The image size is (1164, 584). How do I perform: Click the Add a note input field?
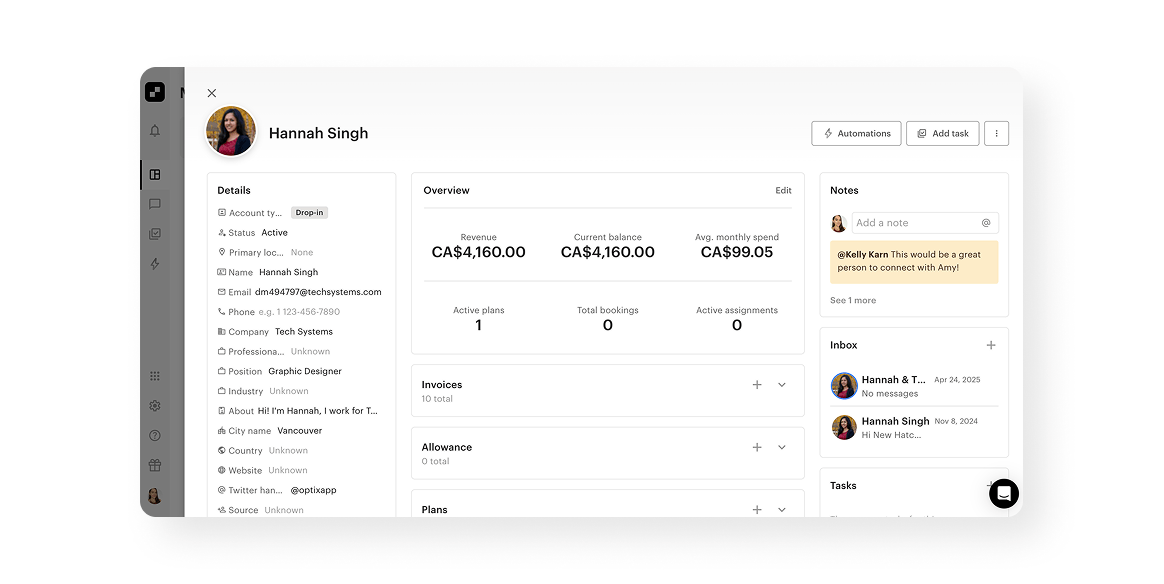[x=914, y=223]
